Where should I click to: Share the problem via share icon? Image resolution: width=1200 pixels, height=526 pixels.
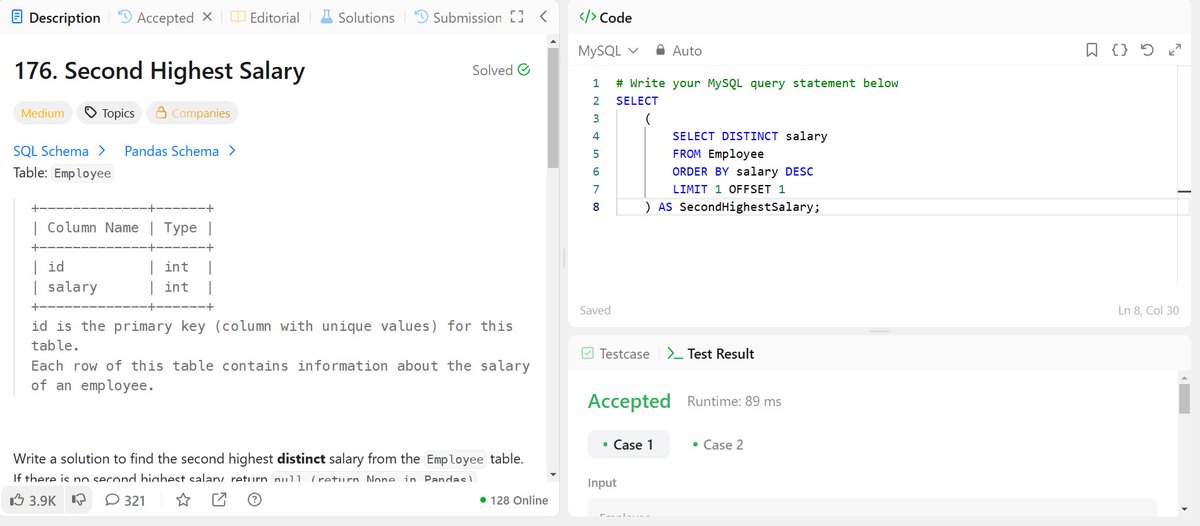219,500
